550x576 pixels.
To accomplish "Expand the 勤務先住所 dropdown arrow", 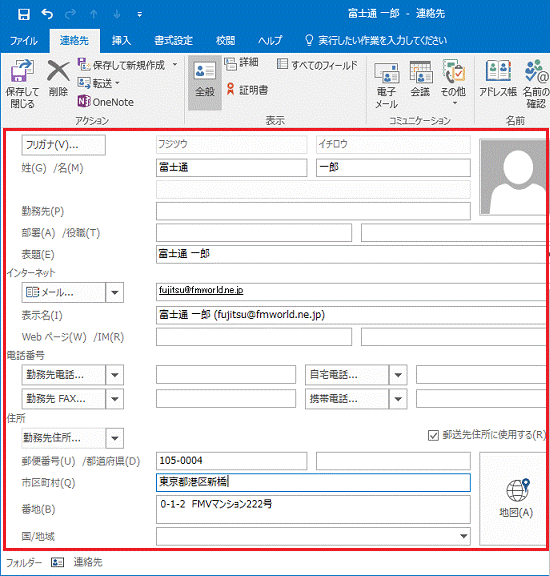I will point(115,438).
